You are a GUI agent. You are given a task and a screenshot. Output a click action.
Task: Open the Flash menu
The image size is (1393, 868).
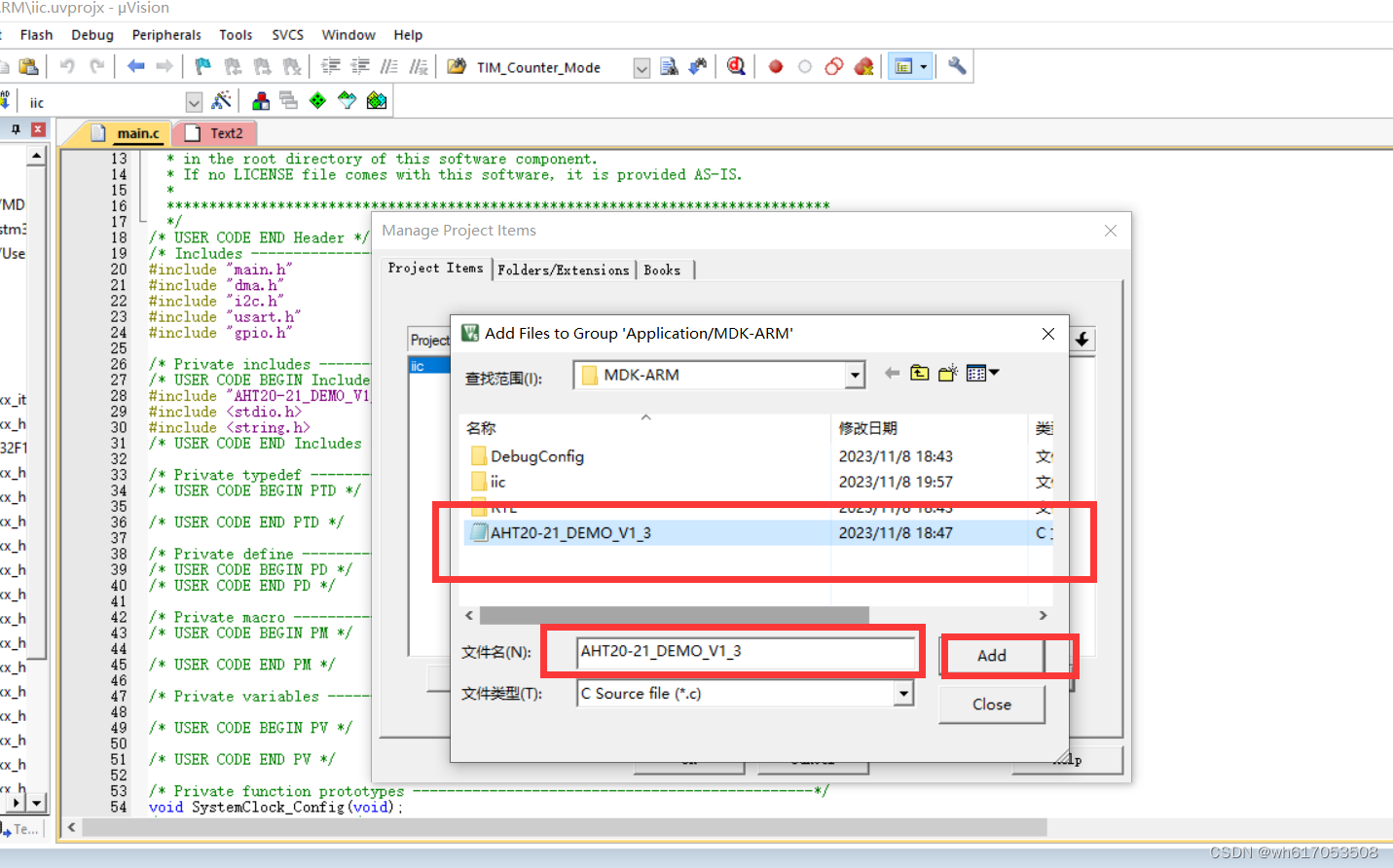pyautogui.click(x=36, y=35)
